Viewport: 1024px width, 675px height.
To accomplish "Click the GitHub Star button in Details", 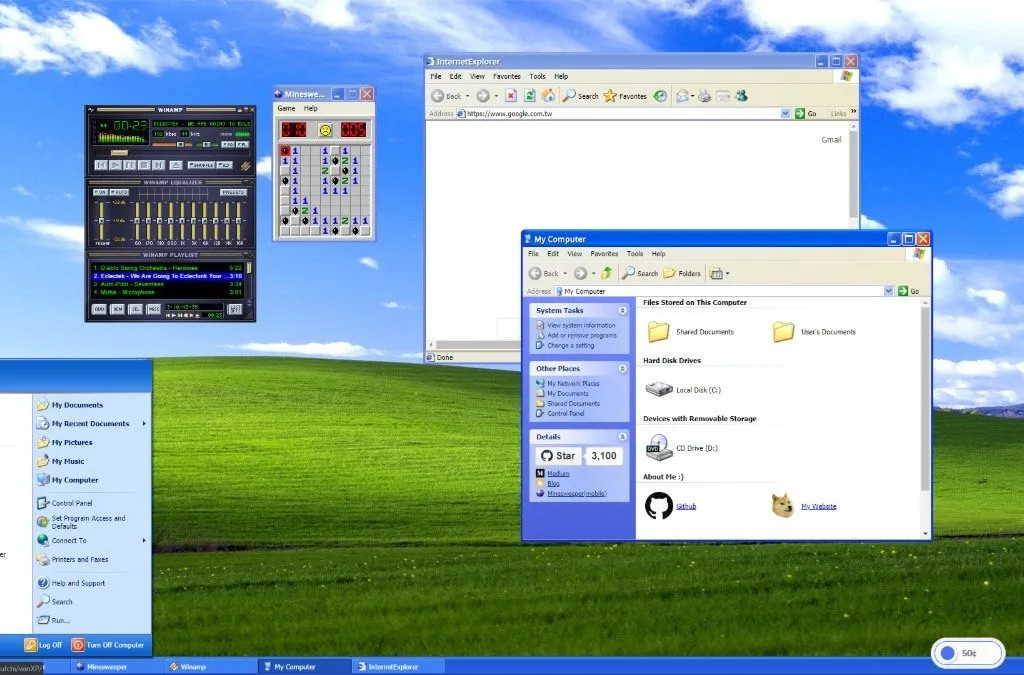I will [x=558, y=456].
